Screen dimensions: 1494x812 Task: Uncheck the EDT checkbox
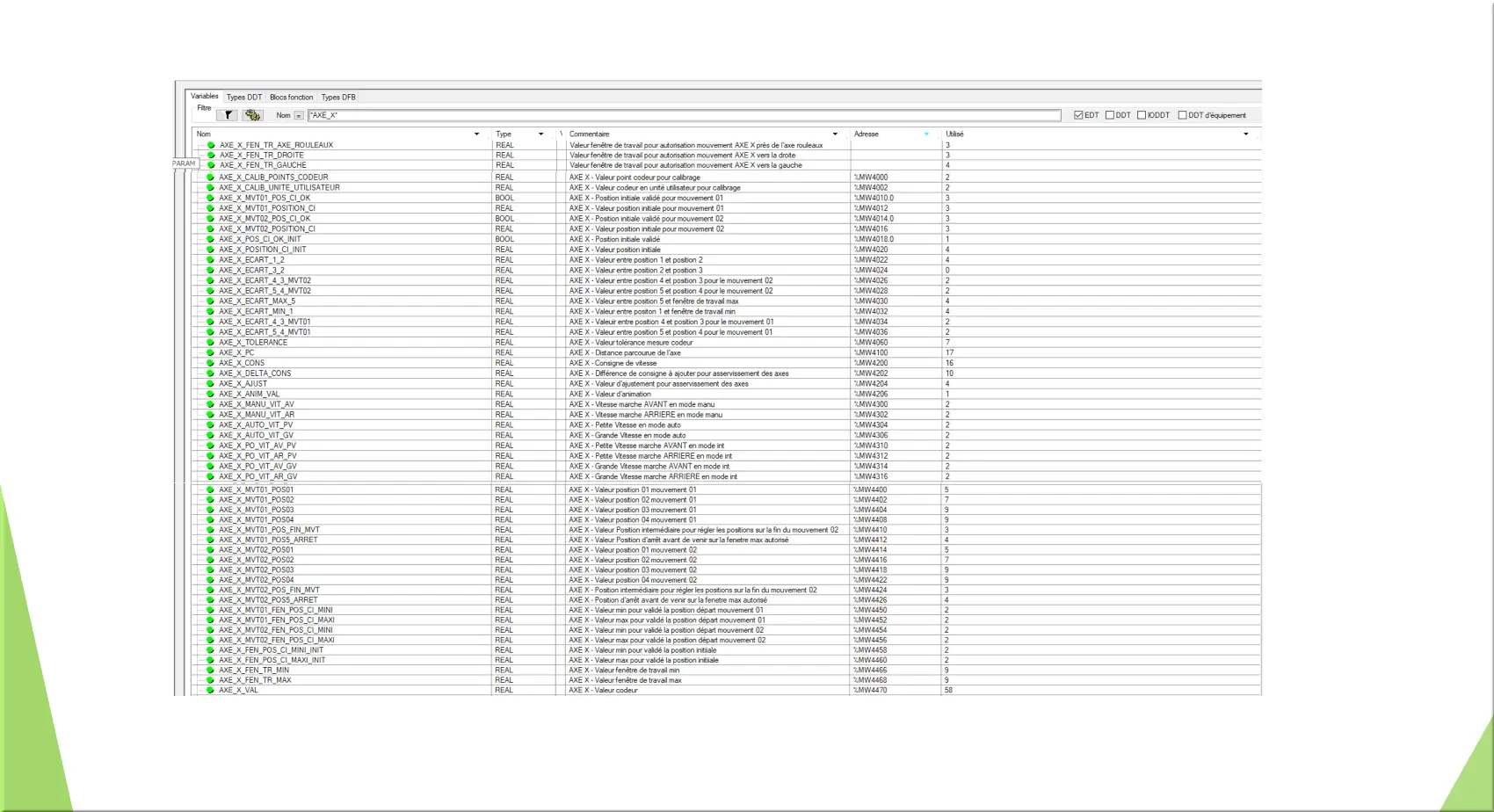(1078, 115)
